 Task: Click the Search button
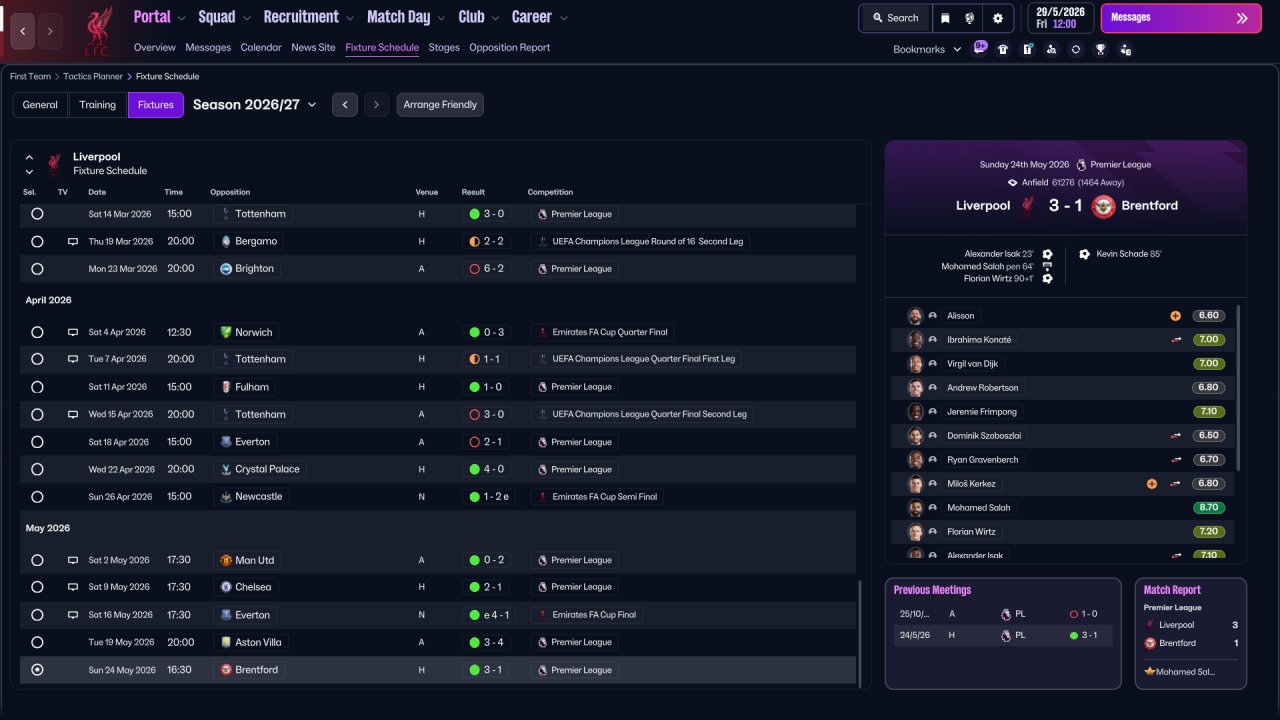click(x=894, y=18)
